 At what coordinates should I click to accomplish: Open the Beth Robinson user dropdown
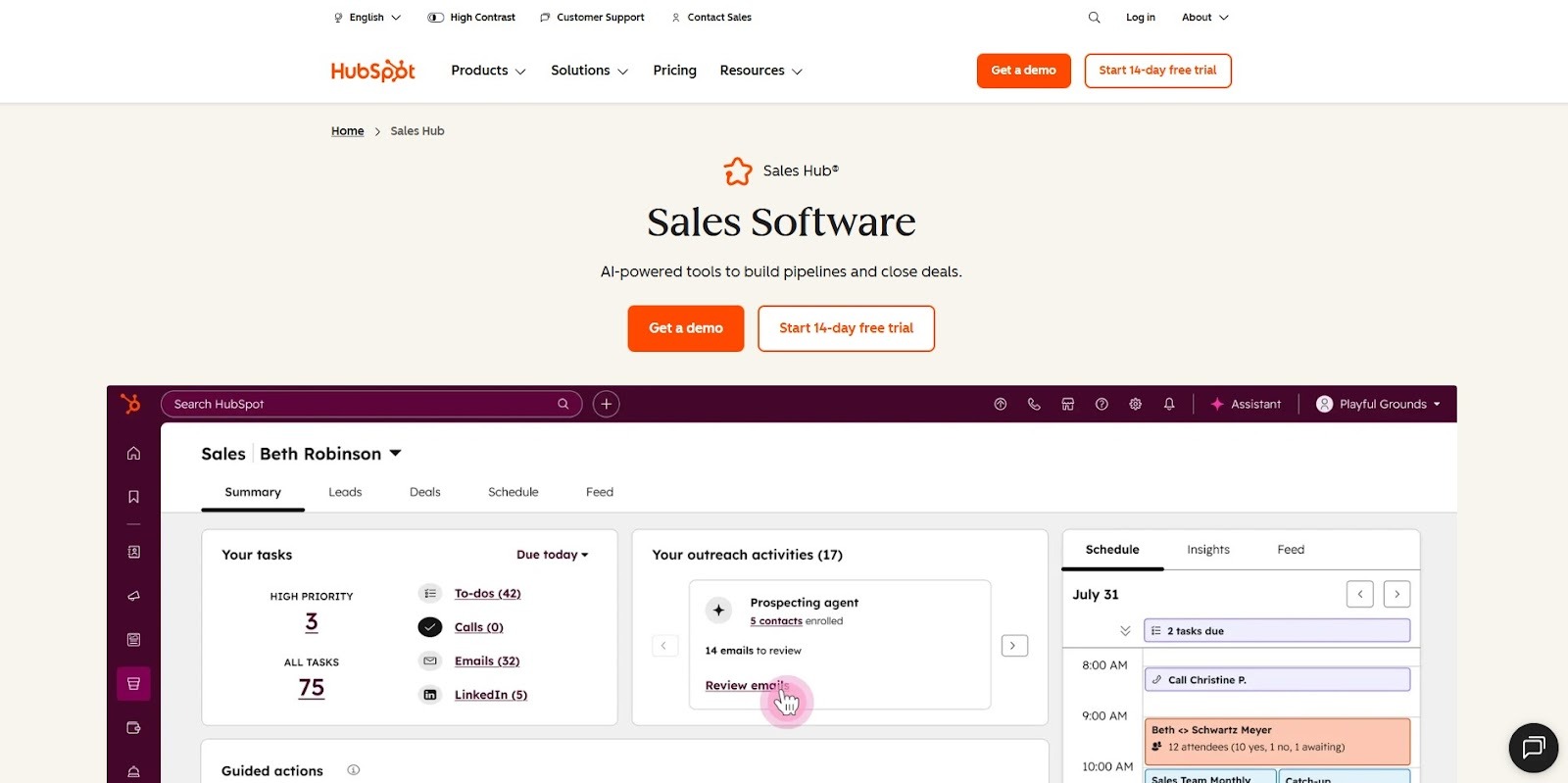click(x=330, y=454)
